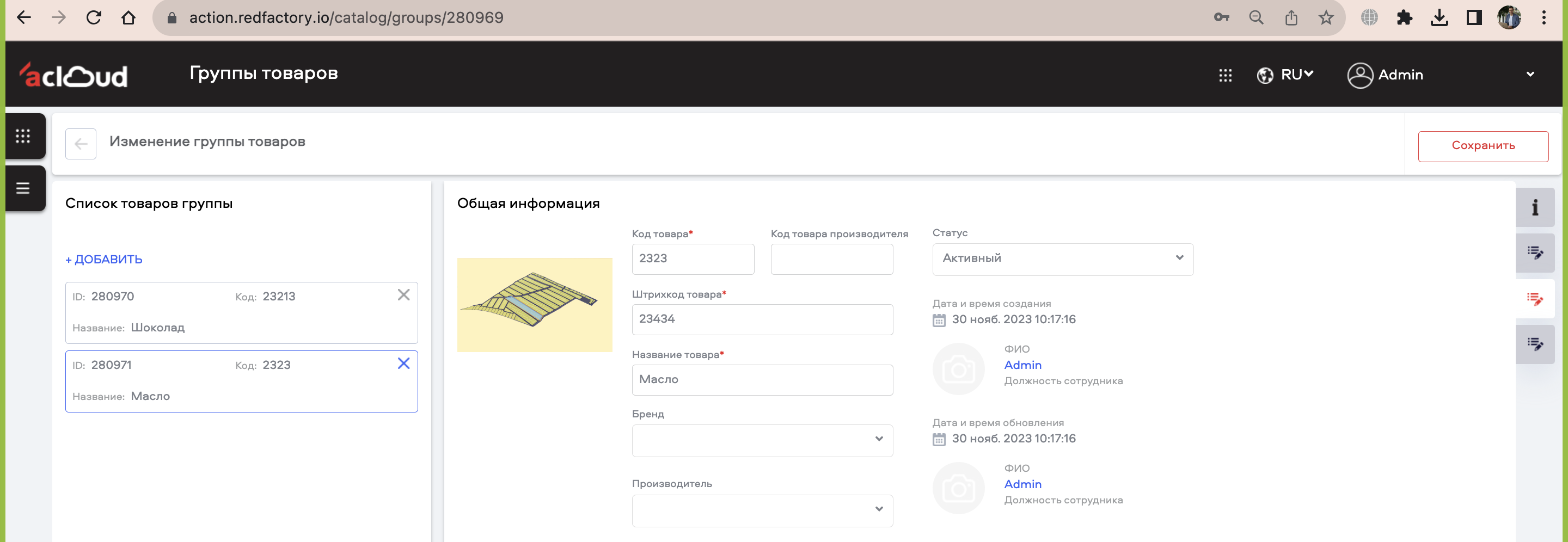Go back in browser history
Image resolution: width=1568 pixels, height=542 pixels.
point(24,17)
